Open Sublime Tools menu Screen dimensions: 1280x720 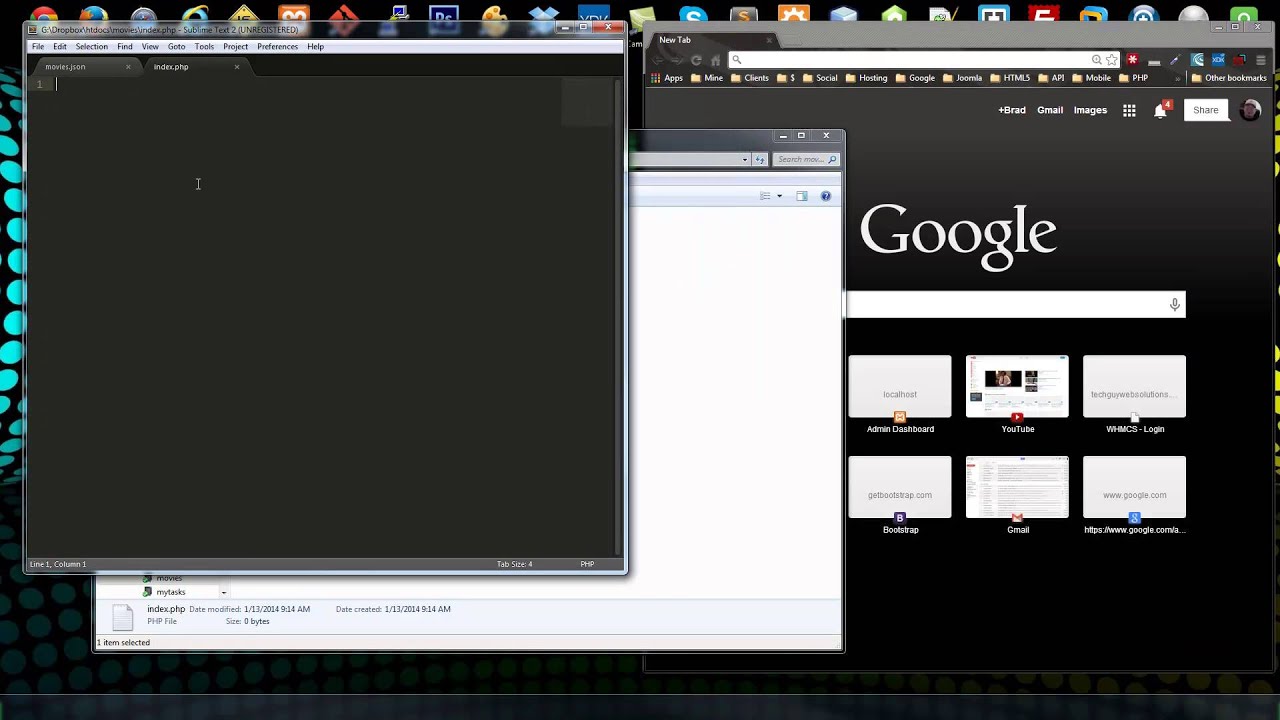pyautogui.click(x=204, y=47)
